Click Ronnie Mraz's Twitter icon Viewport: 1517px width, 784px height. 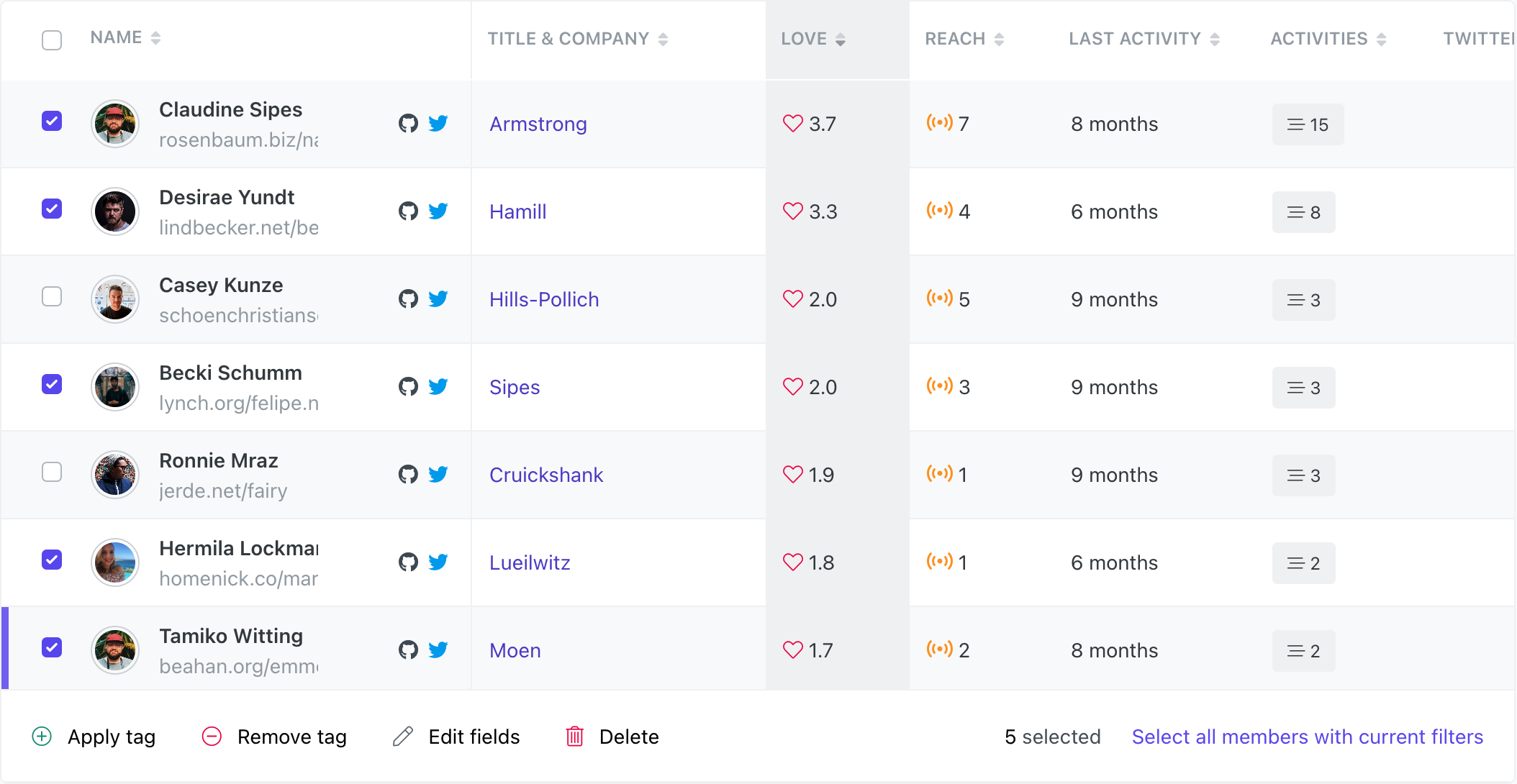coord(438,475)
